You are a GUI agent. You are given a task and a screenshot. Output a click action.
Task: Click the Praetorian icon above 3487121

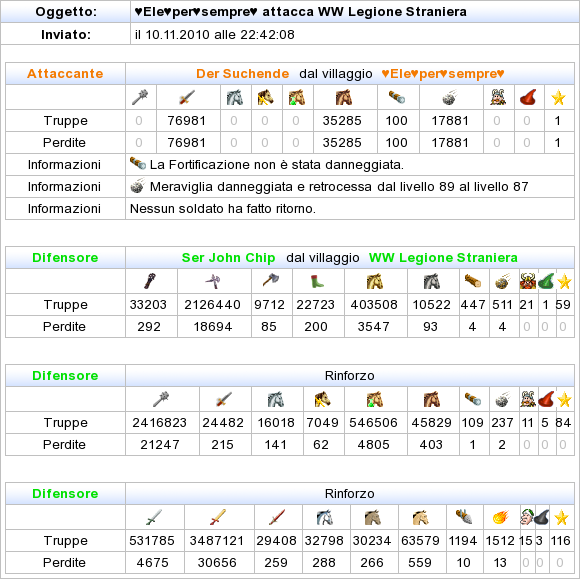[218, 517]
